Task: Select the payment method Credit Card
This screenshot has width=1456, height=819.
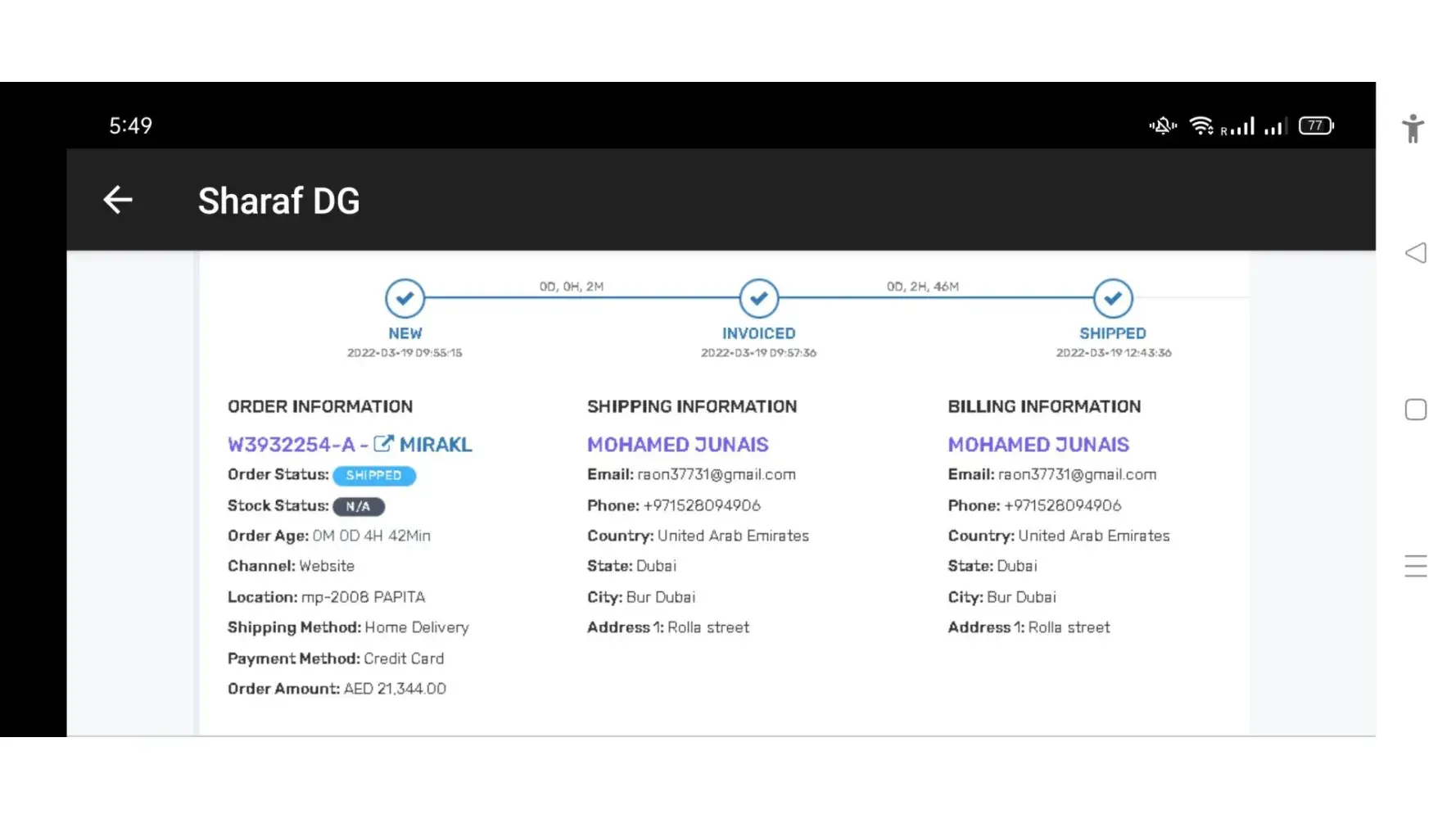Action: 404,658
